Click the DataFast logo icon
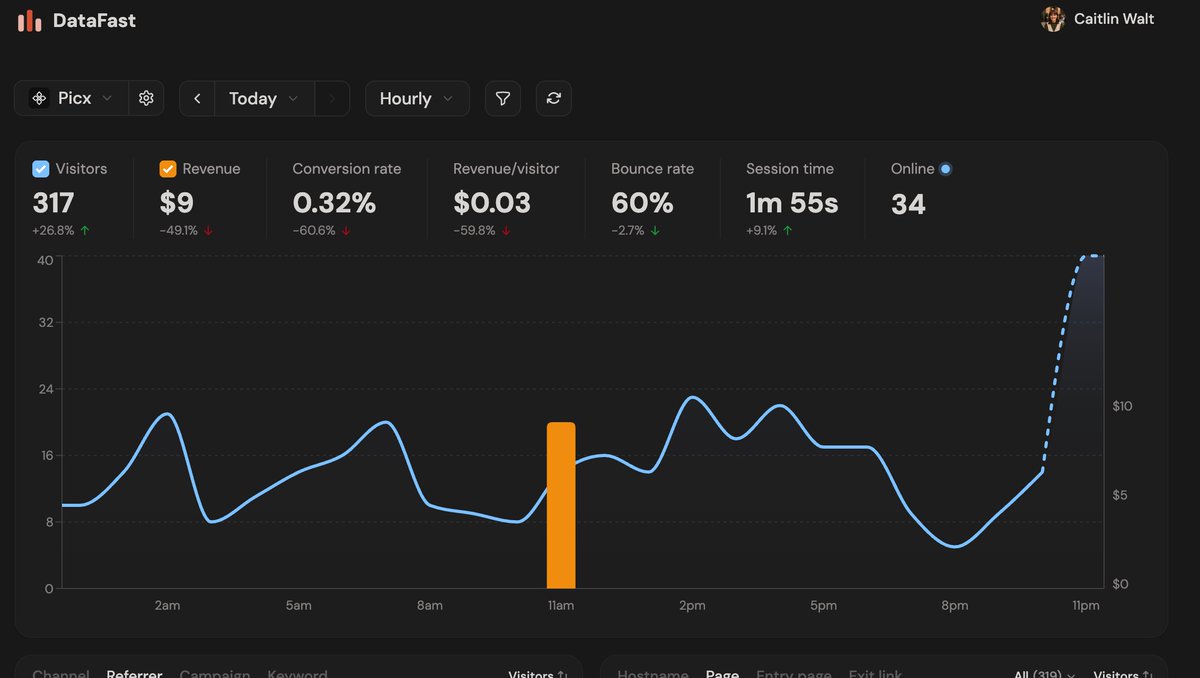This screenshot has width=1200, height=678. click(28, 19)
